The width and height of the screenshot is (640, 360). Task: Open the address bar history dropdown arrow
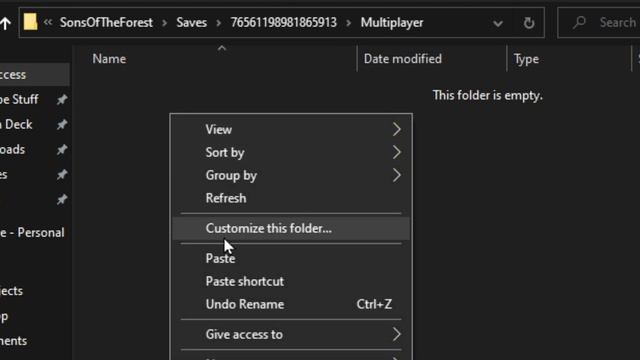tap(498, 23)
